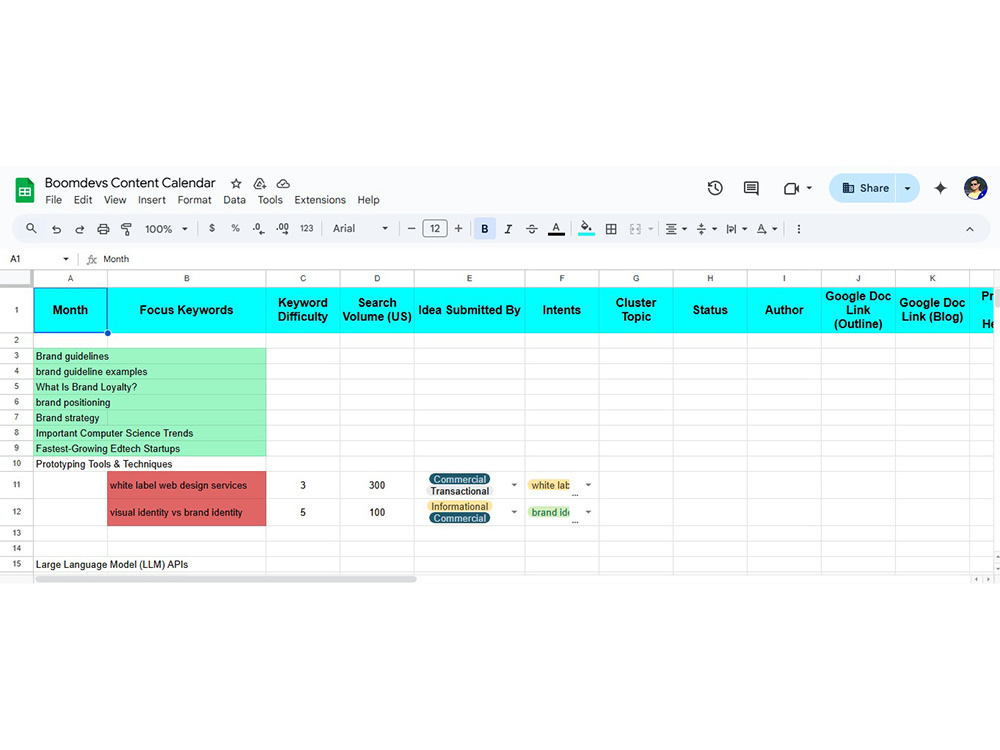1000x750 pixels.
Task: Open the borders tool
Action: [x=611, y=229]
